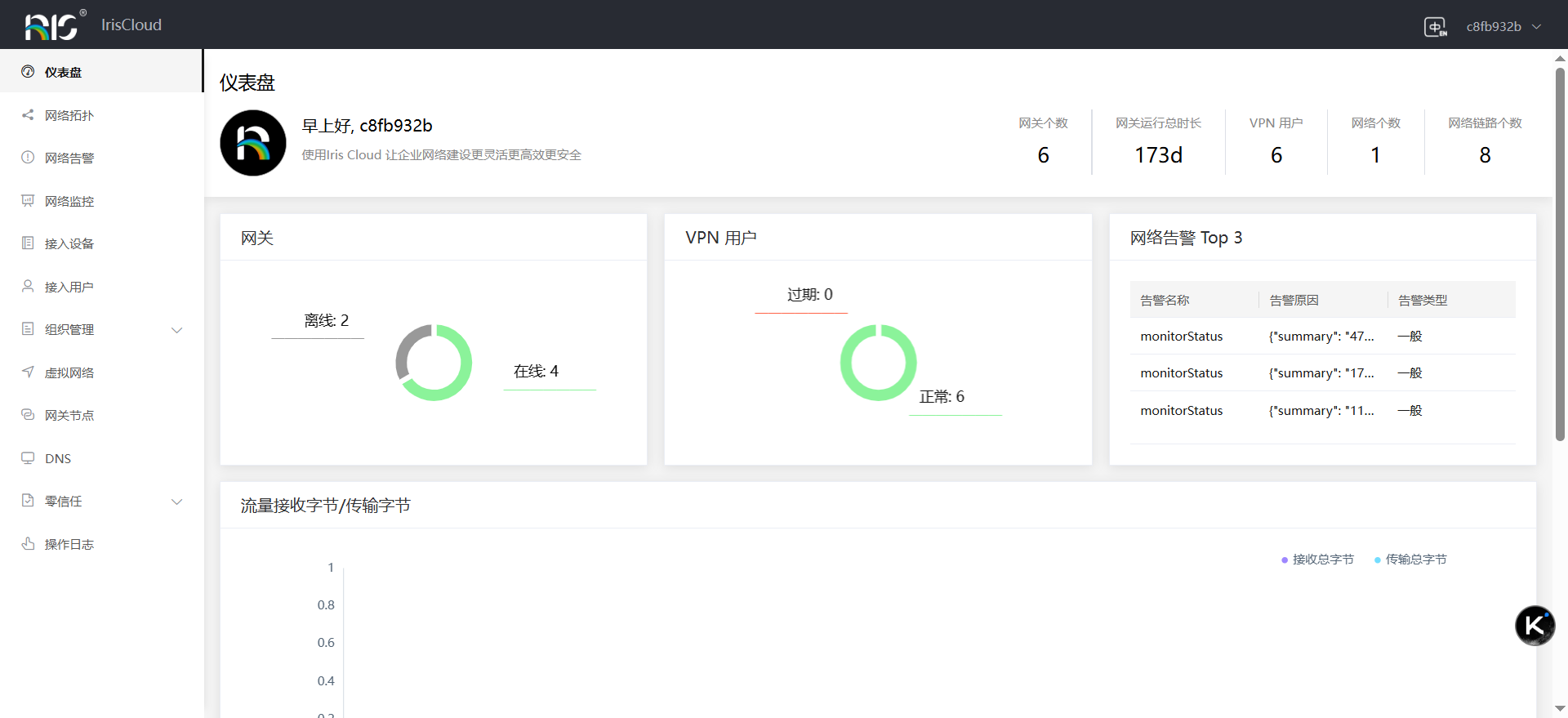Click the operation log hand icon
This screenshot has height=718, width=1568.
(28, 544)
